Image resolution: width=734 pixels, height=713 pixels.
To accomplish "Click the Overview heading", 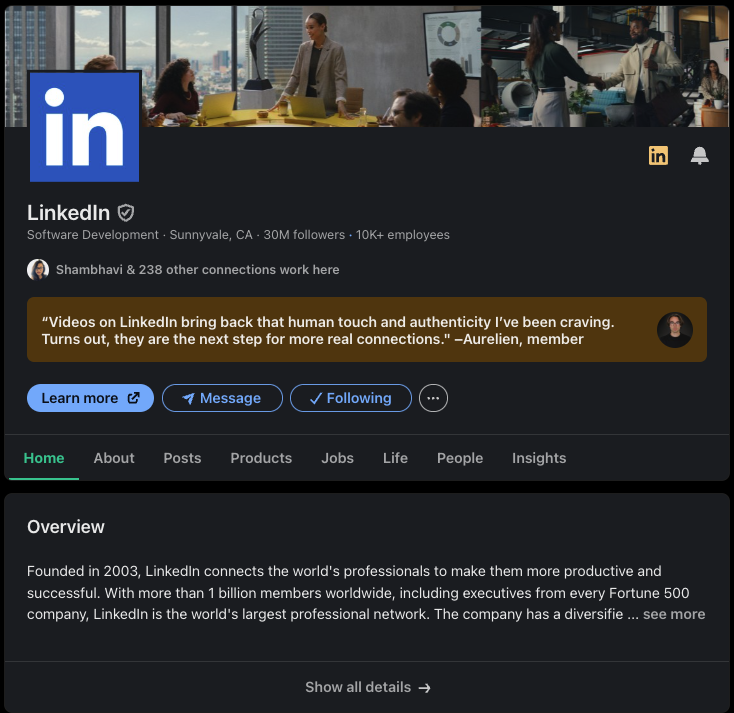I will click(x=66, y=527).
